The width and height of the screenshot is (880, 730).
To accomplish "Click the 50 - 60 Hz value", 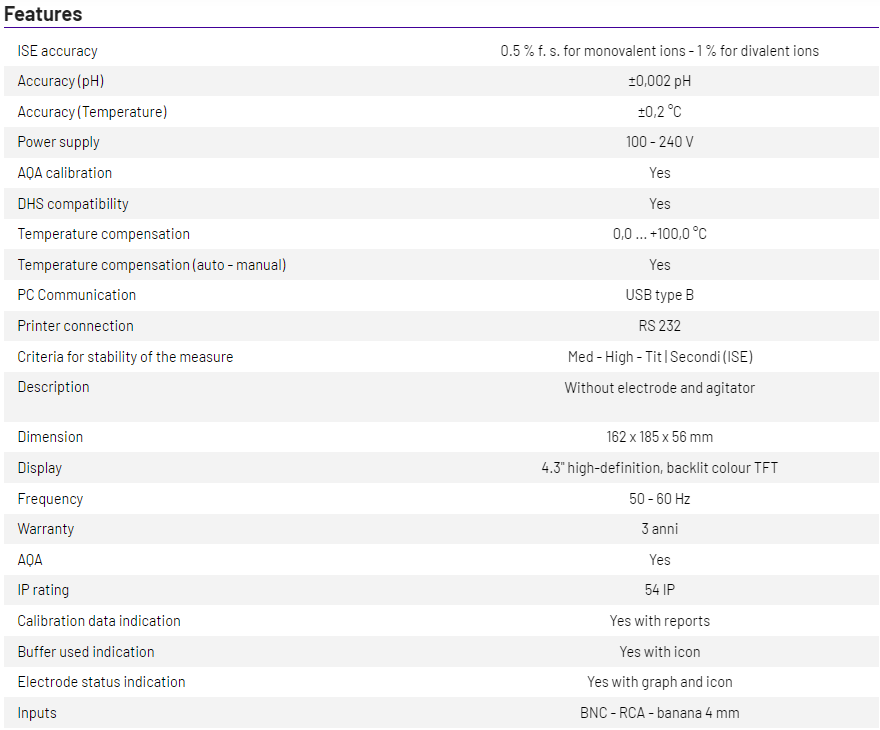I will tap(659, 499).
